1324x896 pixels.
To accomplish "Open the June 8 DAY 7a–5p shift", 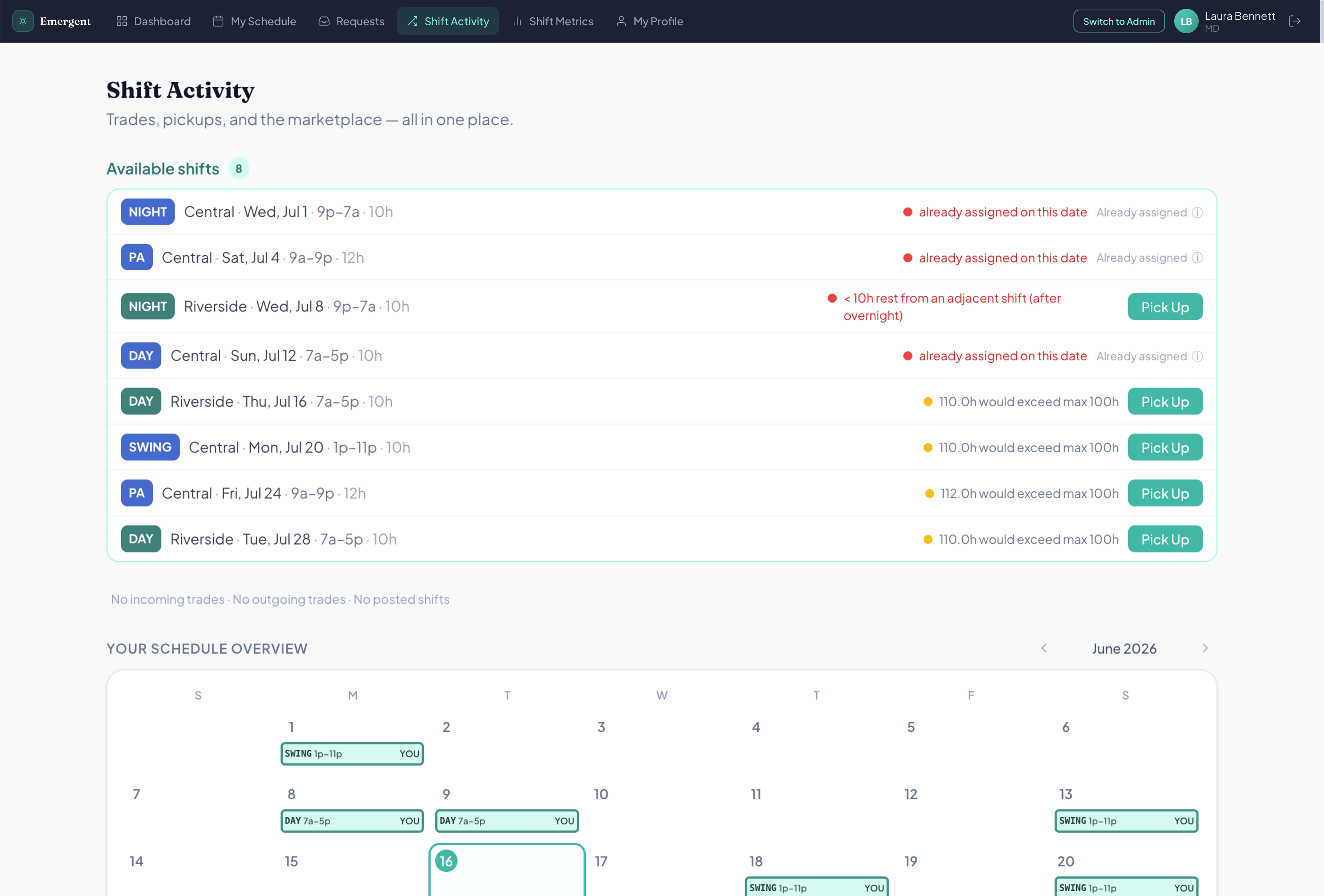I will [x=352, y=821].
